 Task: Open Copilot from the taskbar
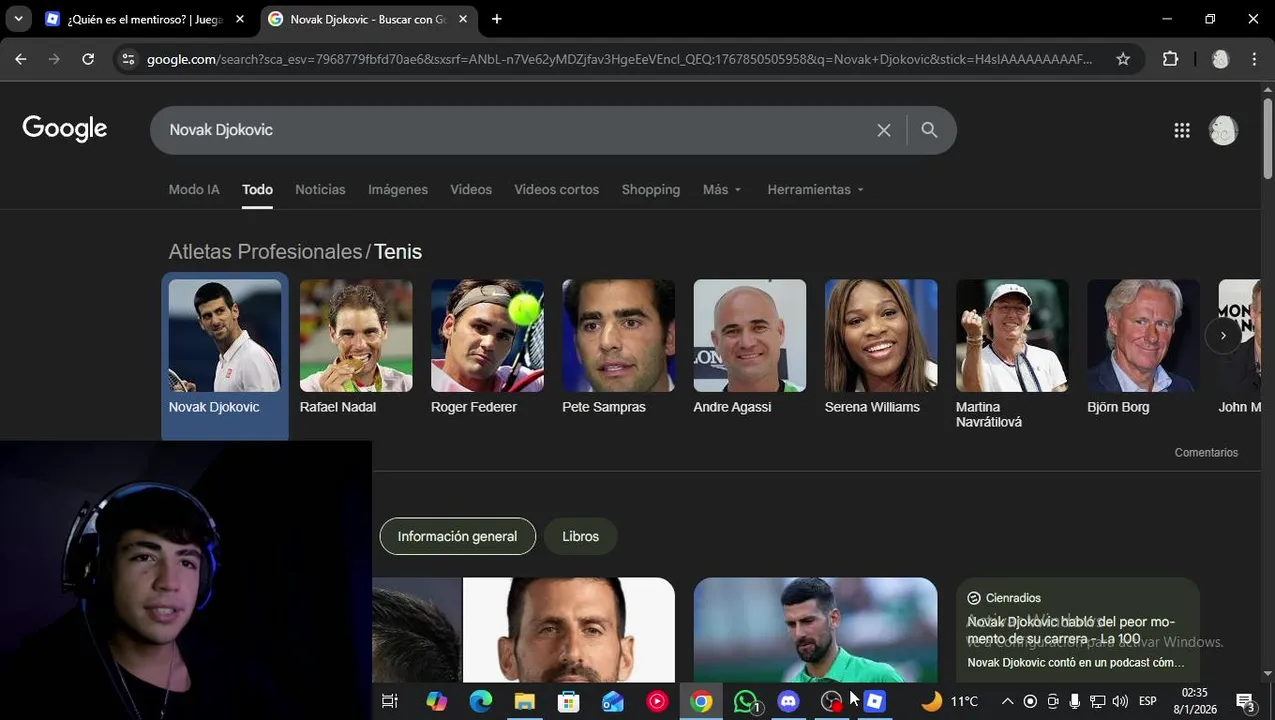coord(436,701)
